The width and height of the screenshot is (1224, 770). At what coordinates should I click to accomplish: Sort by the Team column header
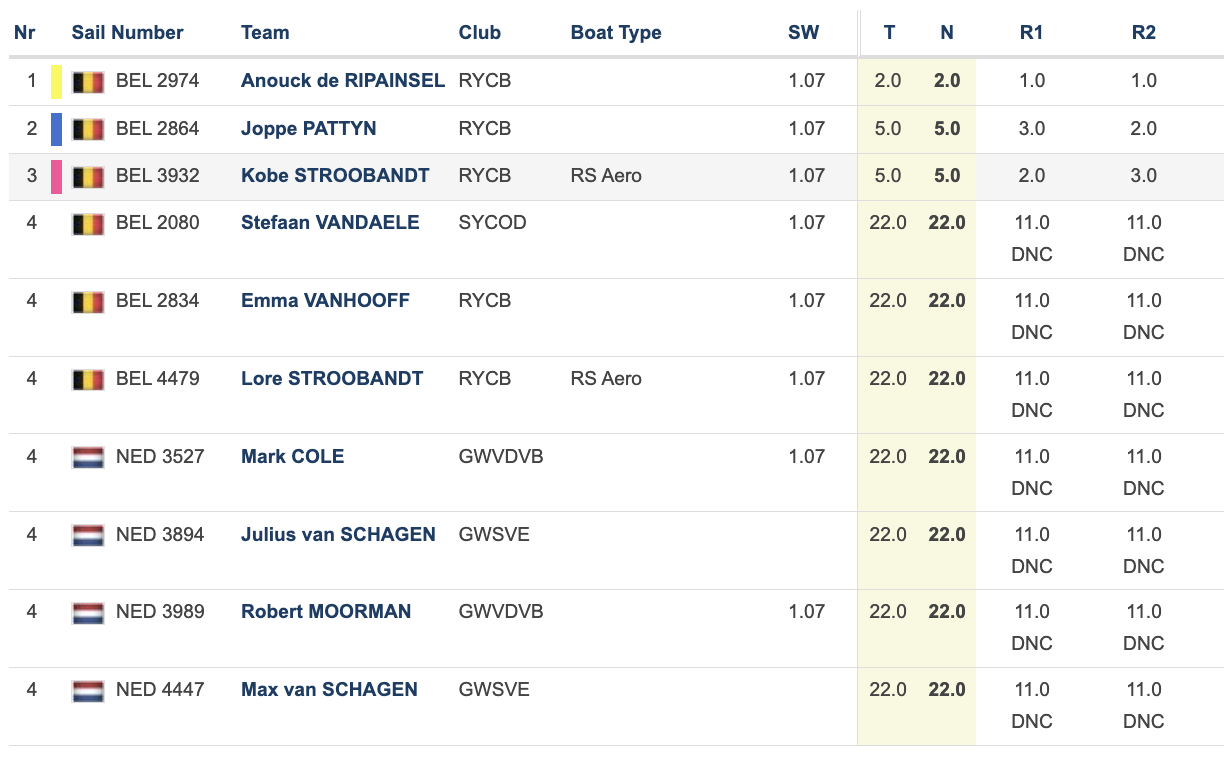[265, 32]
